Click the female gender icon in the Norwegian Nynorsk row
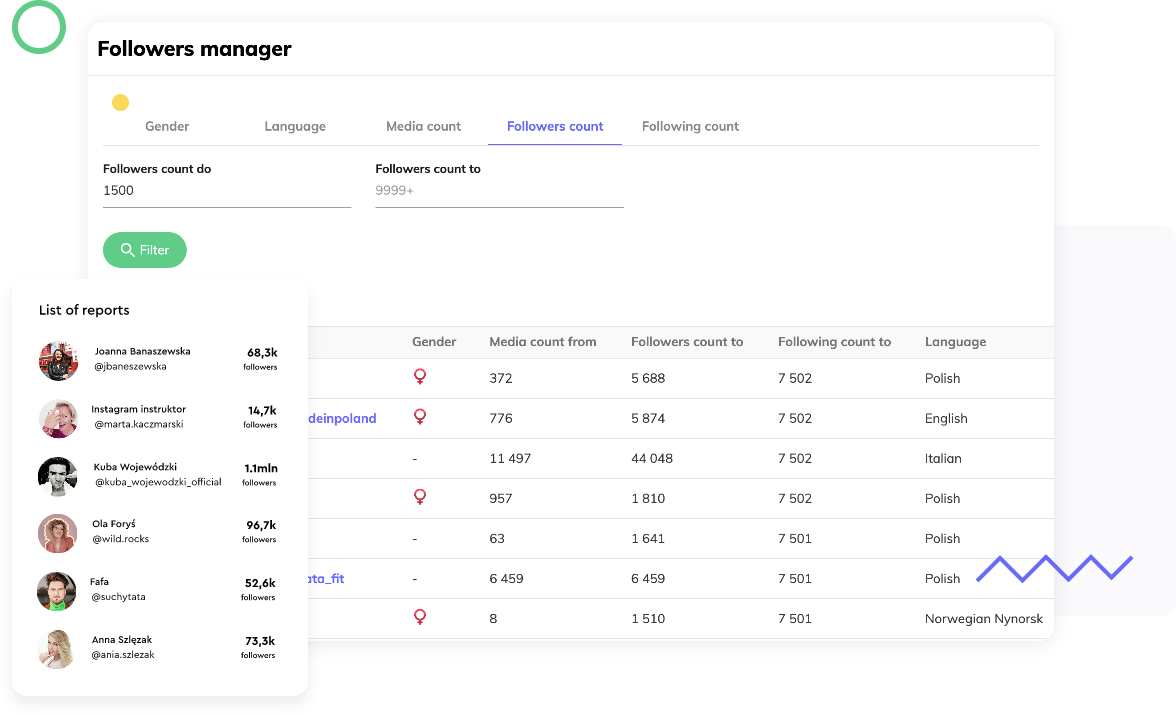Image resolution: width=1176 pixels, height=715 pixels. (x=420, y=617)
